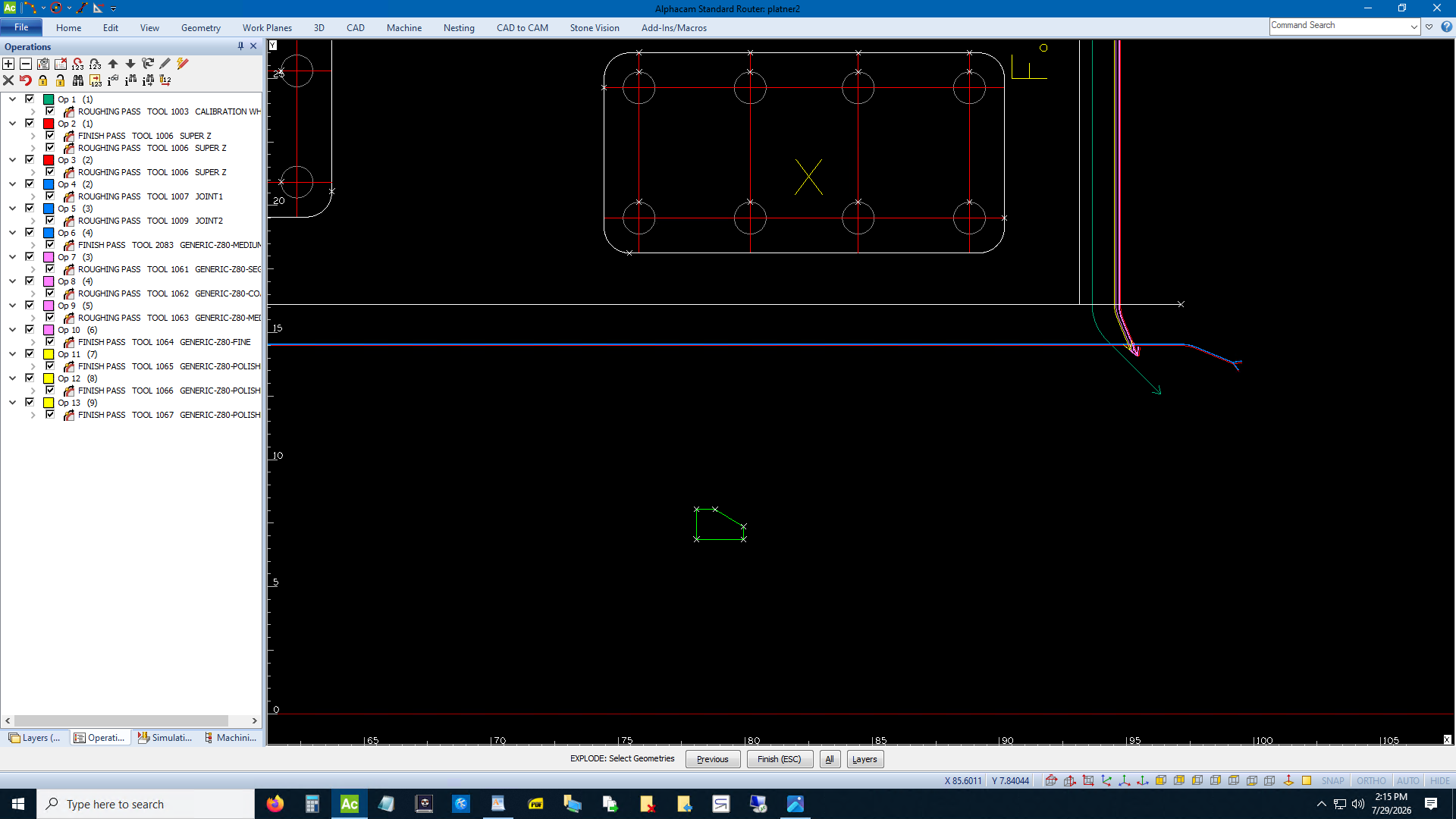This screenshot has width=1456, height=819.
Task: Expand the TOOL 1007 JOINT1 roughing pass
Action: [x=33, y=196]
